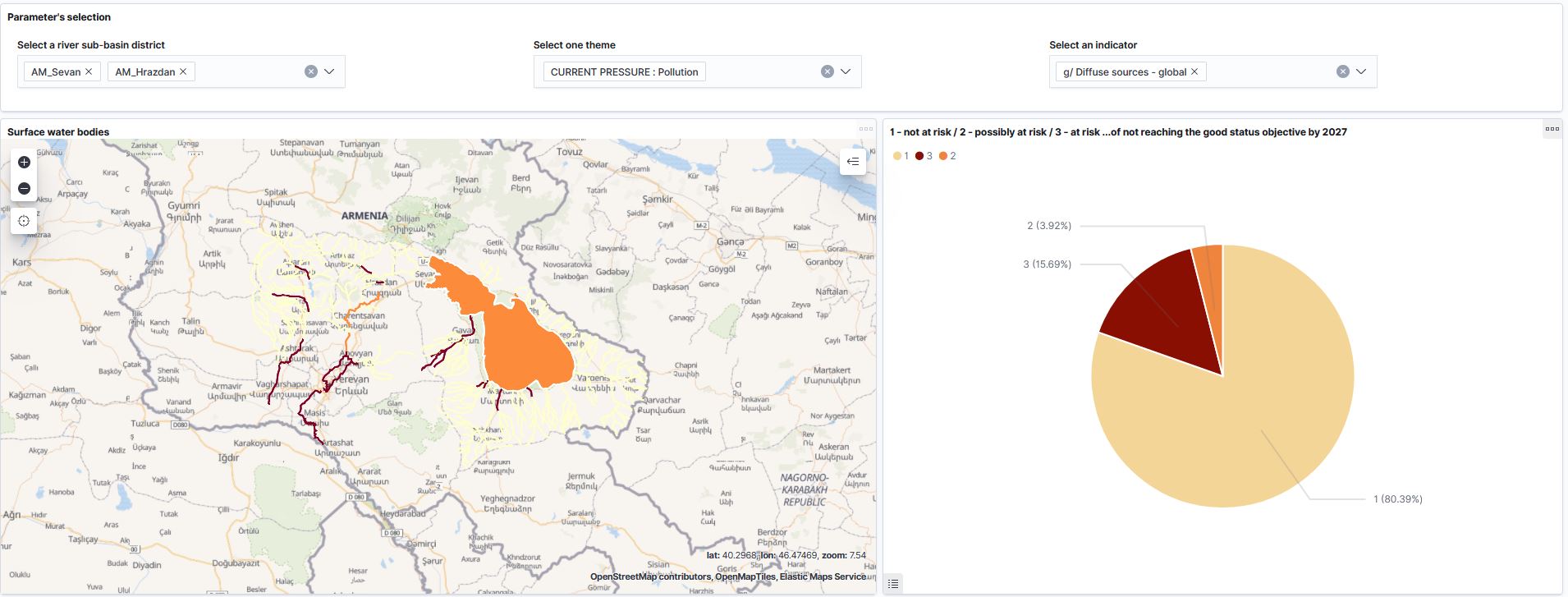Remove AM_Sevan from sub-basin selection

89,71
